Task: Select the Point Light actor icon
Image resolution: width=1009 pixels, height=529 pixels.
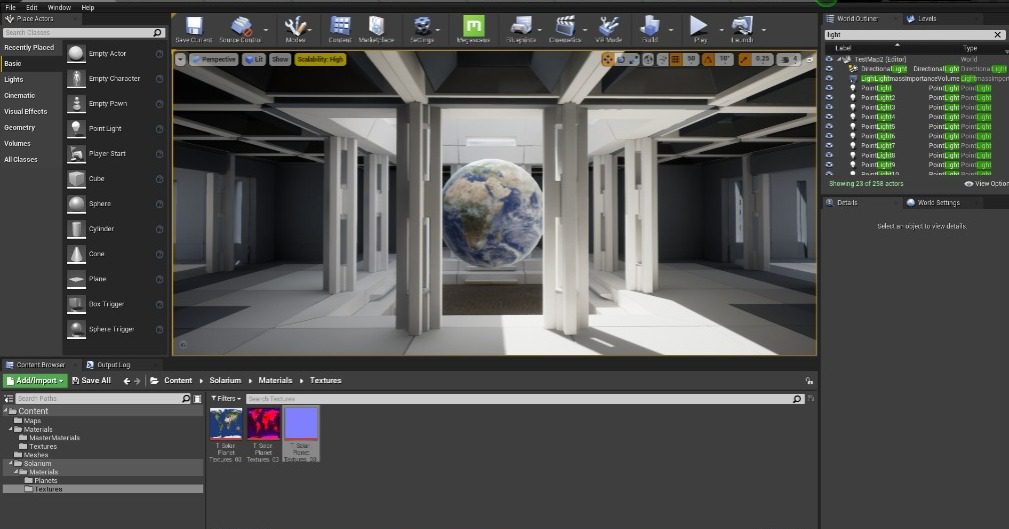Action: (76, 129)
